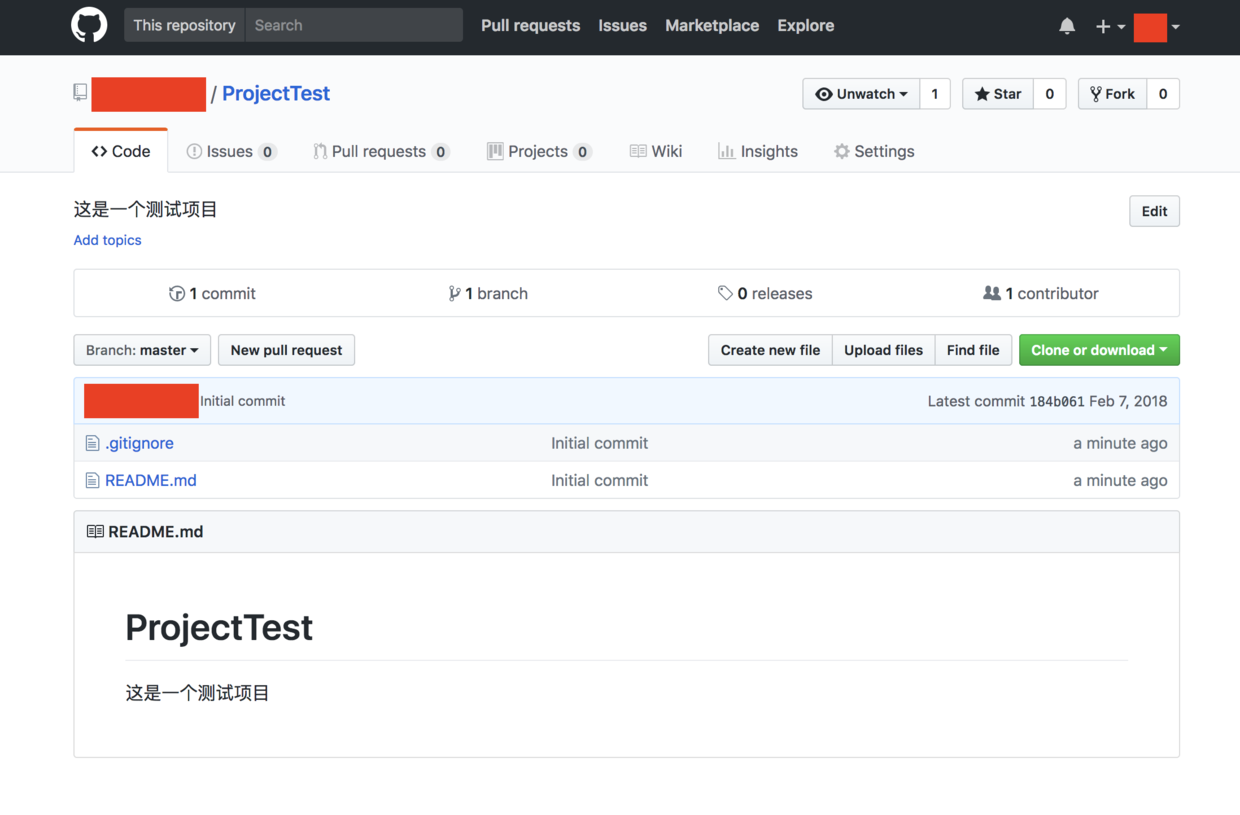Star the ProjectTest repository
1240x815 pixels.
(998, 94)
